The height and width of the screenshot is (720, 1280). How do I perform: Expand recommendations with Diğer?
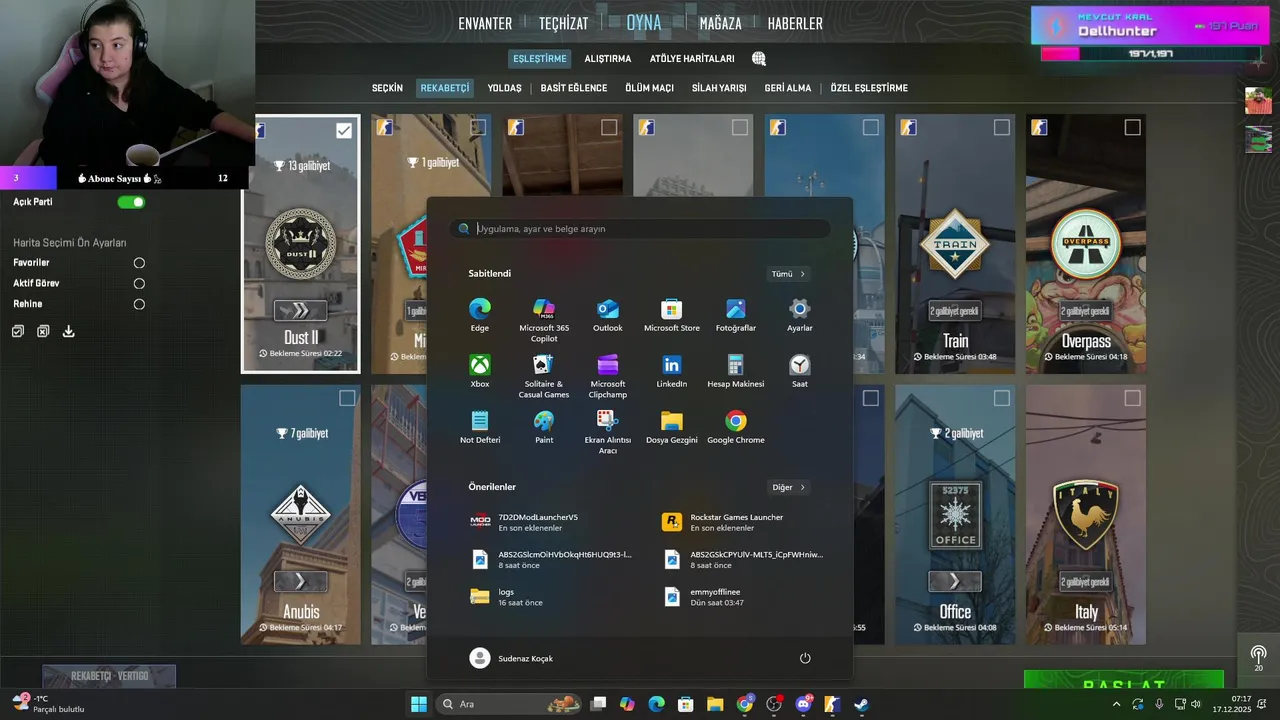pos(788,487)
